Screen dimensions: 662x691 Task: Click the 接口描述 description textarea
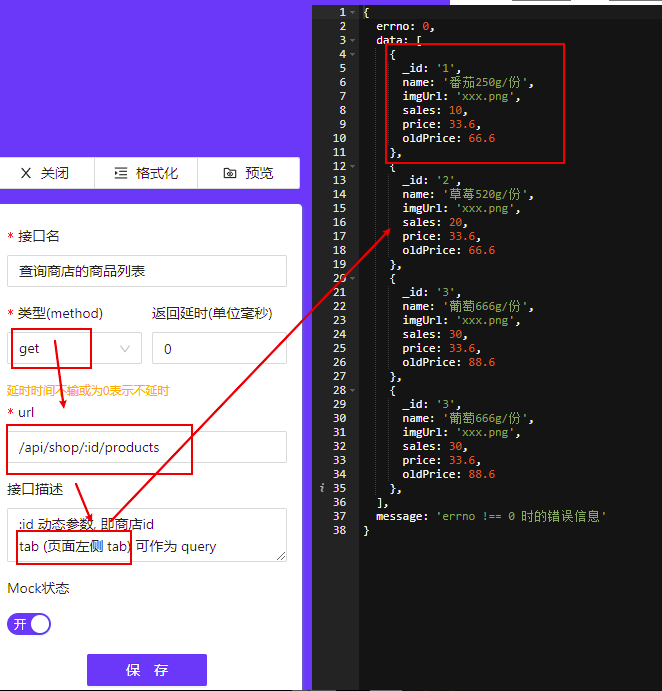coord(147,535)
